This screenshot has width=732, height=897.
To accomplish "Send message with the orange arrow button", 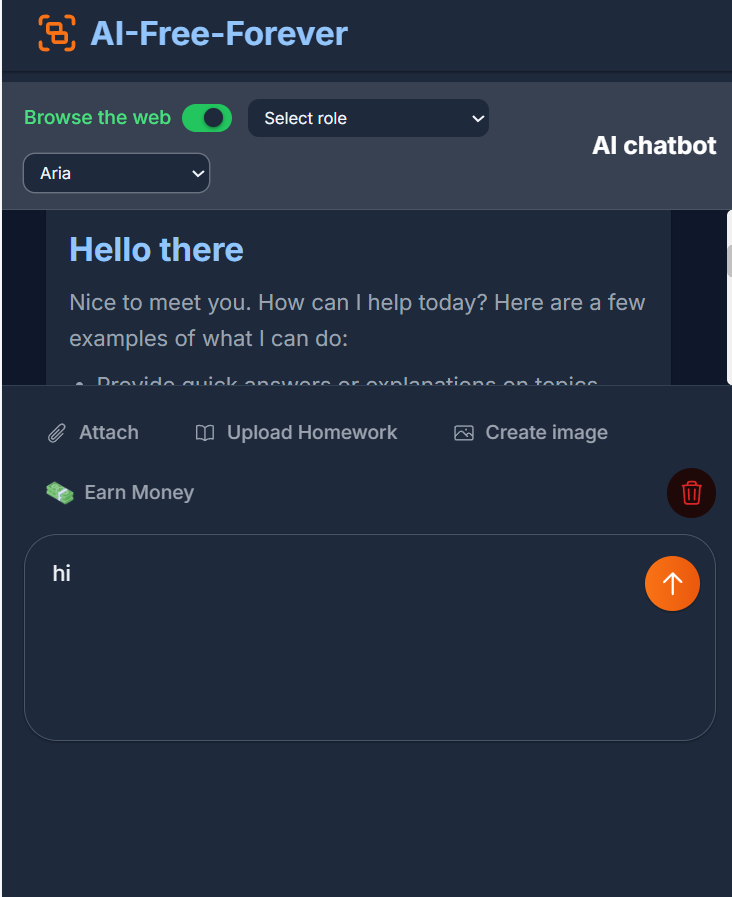I will [x=672, y=584].
